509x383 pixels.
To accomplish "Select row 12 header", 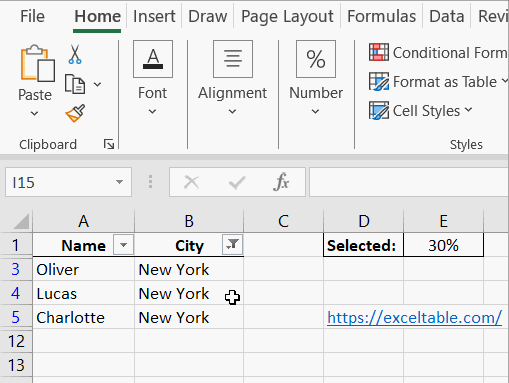I will pyautogui.click(x=16, y=341).
